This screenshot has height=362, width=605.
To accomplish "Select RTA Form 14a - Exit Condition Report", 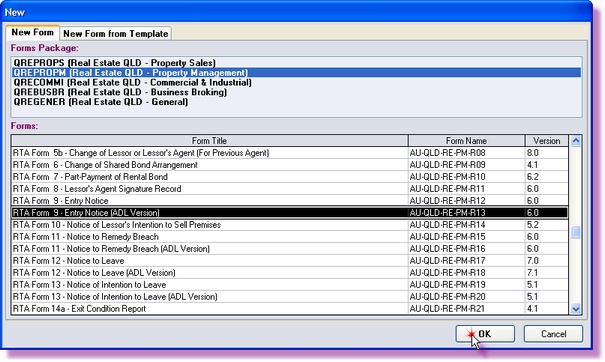I will (x=289, y=308).
